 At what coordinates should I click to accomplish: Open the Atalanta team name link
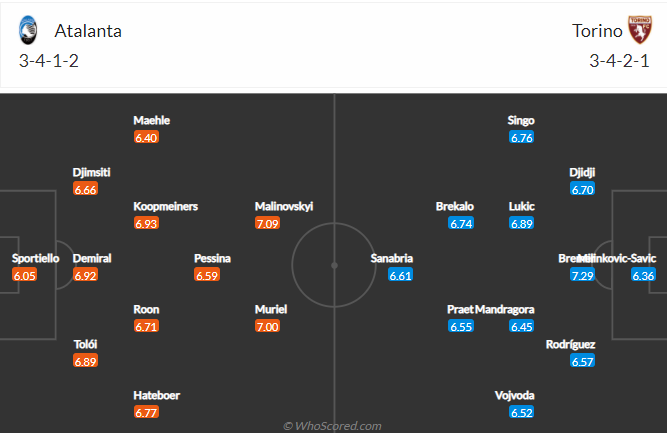click(88, 31)
